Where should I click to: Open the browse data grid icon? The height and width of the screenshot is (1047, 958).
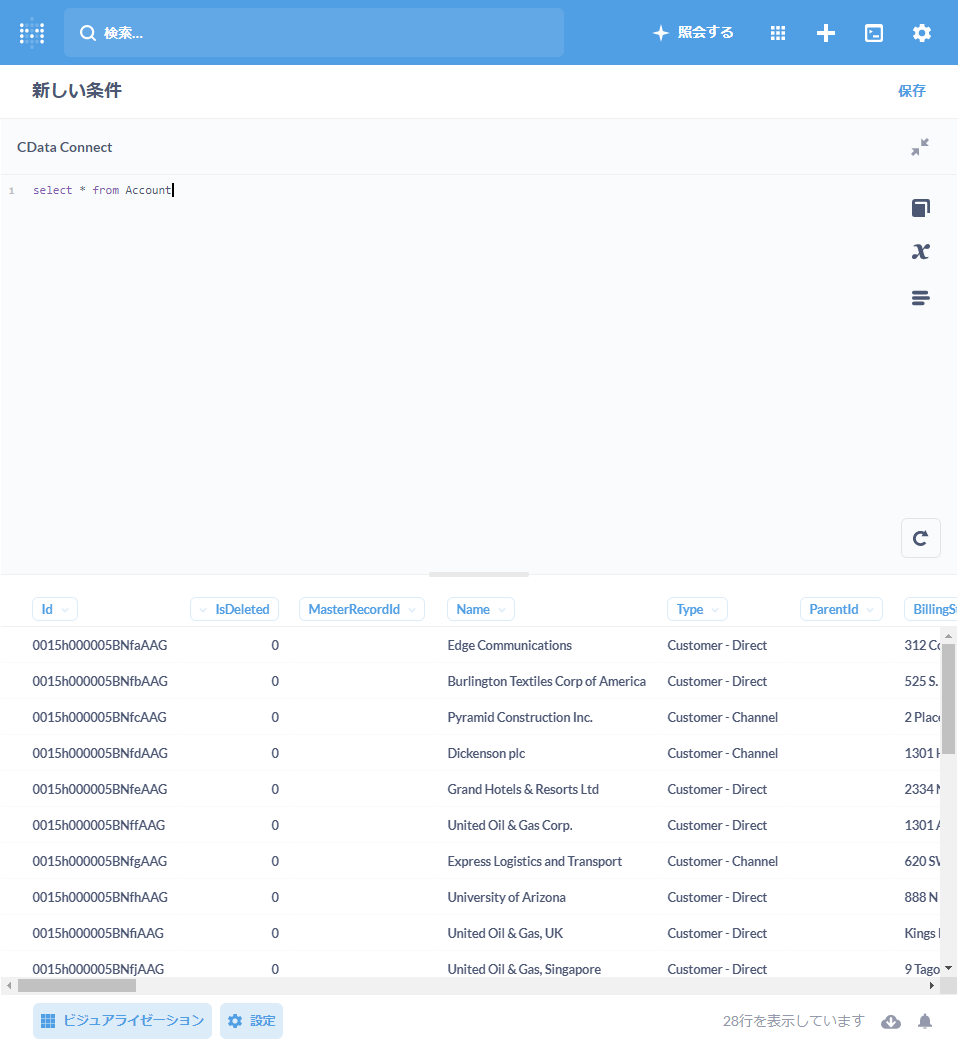pyautogui.click(x=778, y=33)
